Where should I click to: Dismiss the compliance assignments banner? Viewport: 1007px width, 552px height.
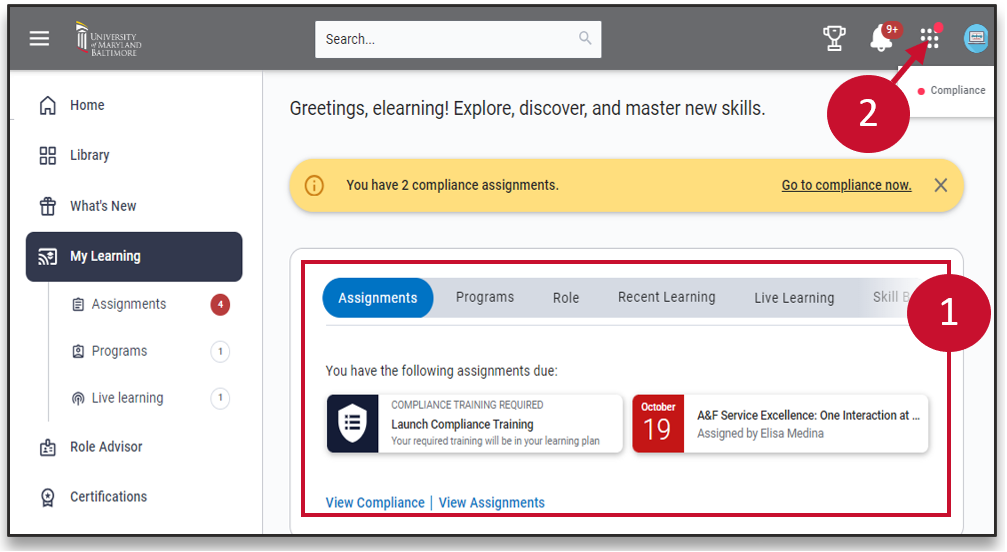tap(940, 185)
